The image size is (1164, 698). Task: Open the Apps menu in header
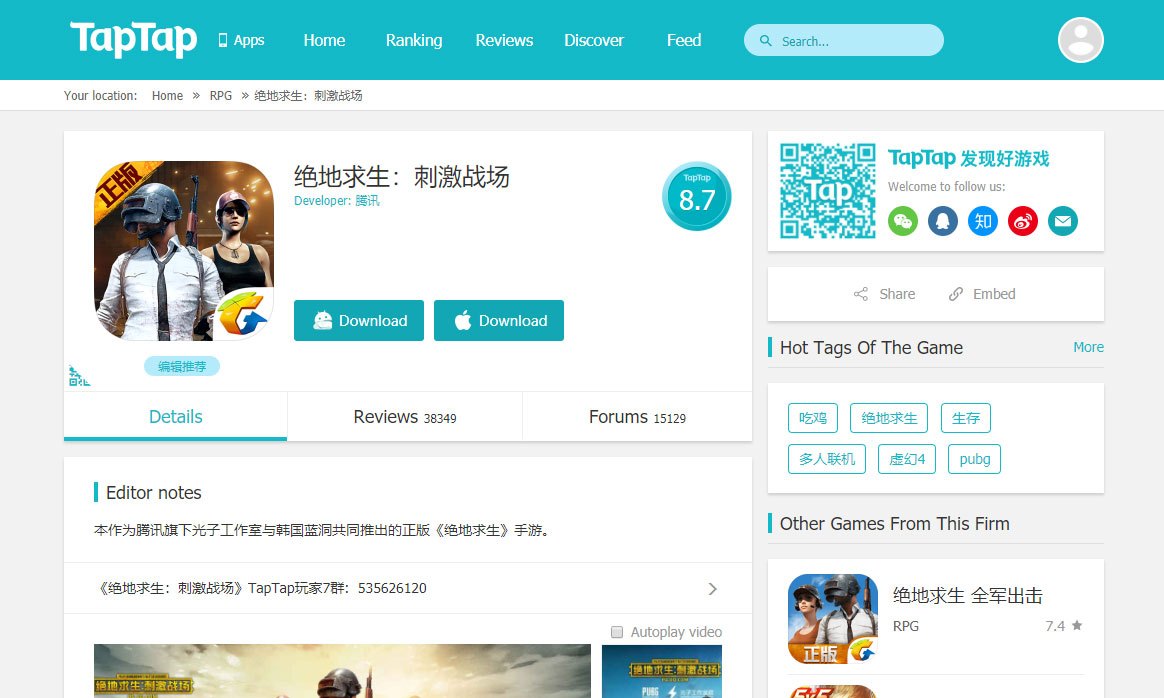click(241, 40)
